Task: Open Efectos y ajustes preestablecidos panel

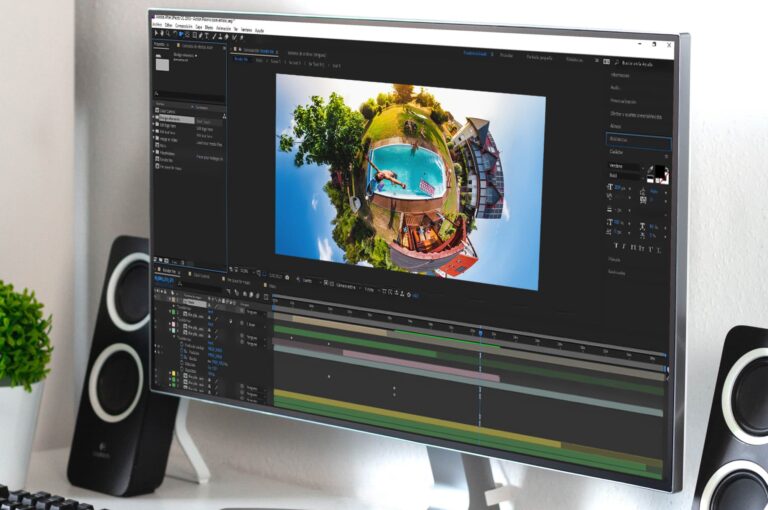Action: 636,115
